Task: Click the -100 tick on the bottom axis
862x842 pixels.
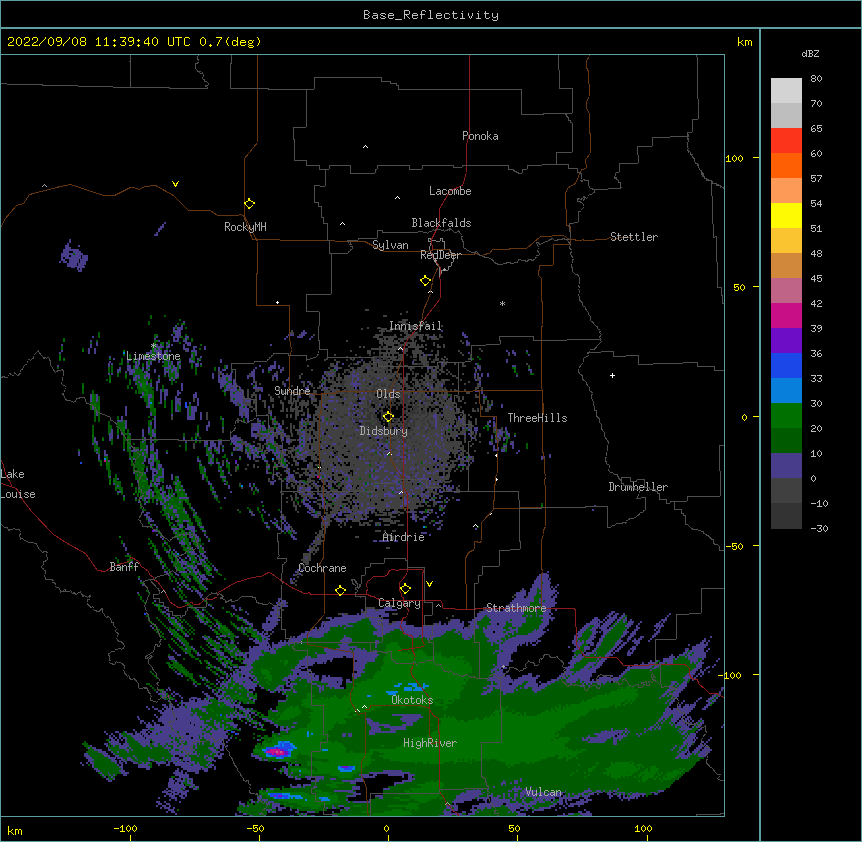Action: click(125, 828)
